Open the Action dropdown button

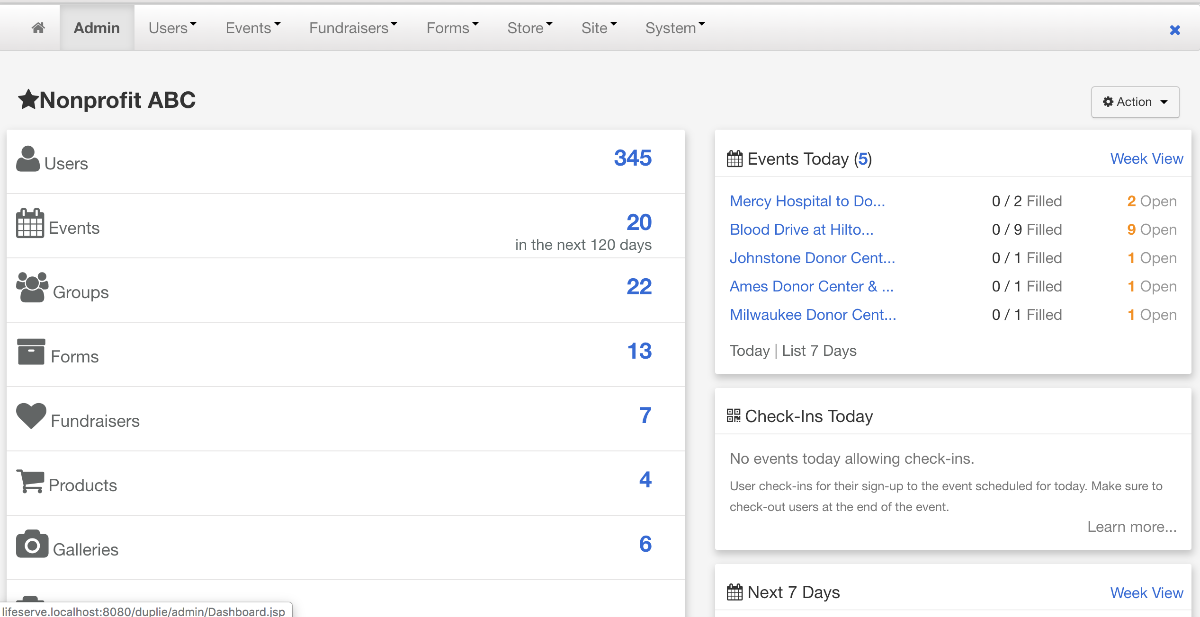pos(1135,102)
